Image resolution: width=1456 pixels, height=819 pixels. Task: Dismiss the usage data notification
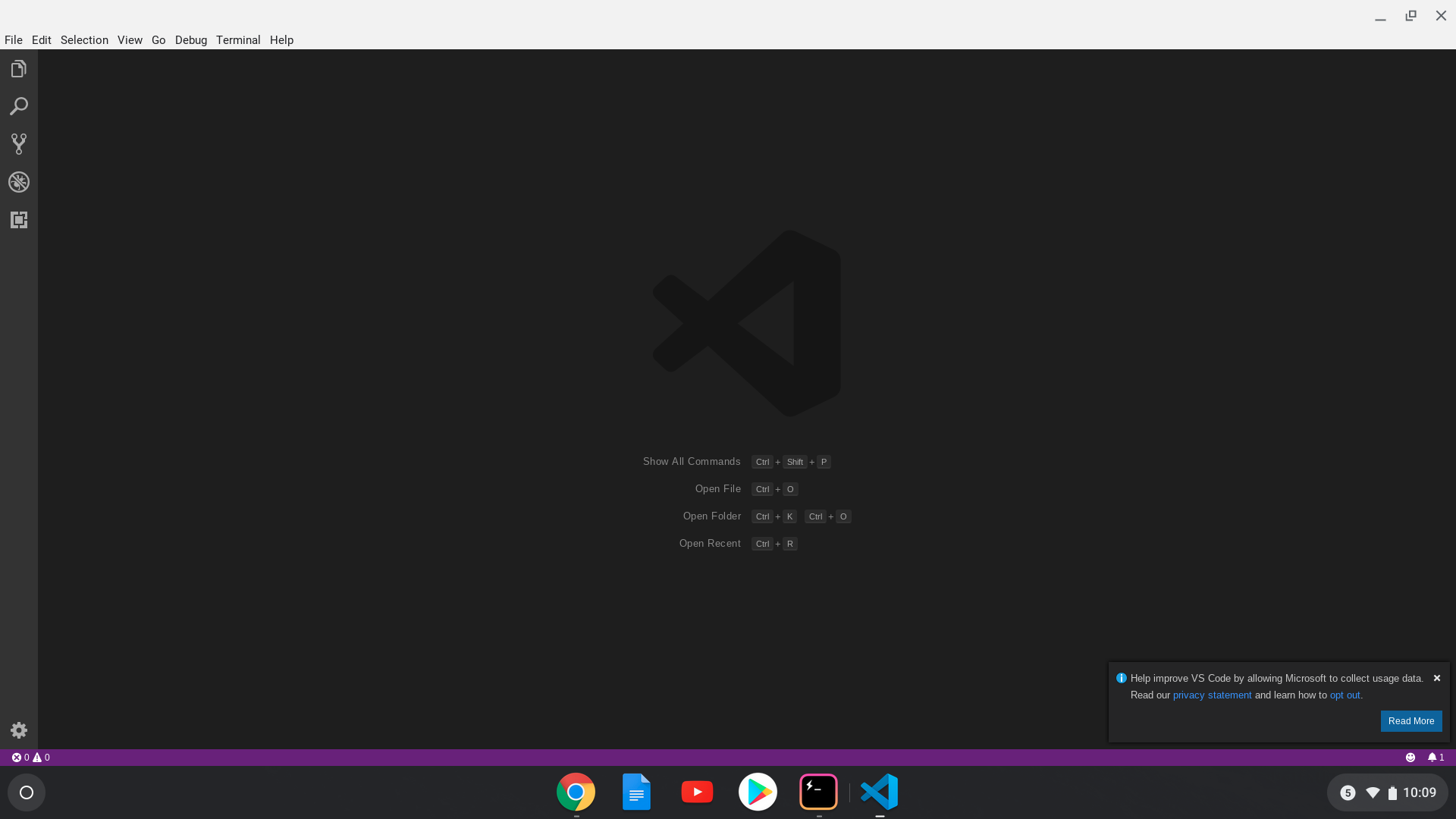tap(1437, 678)
